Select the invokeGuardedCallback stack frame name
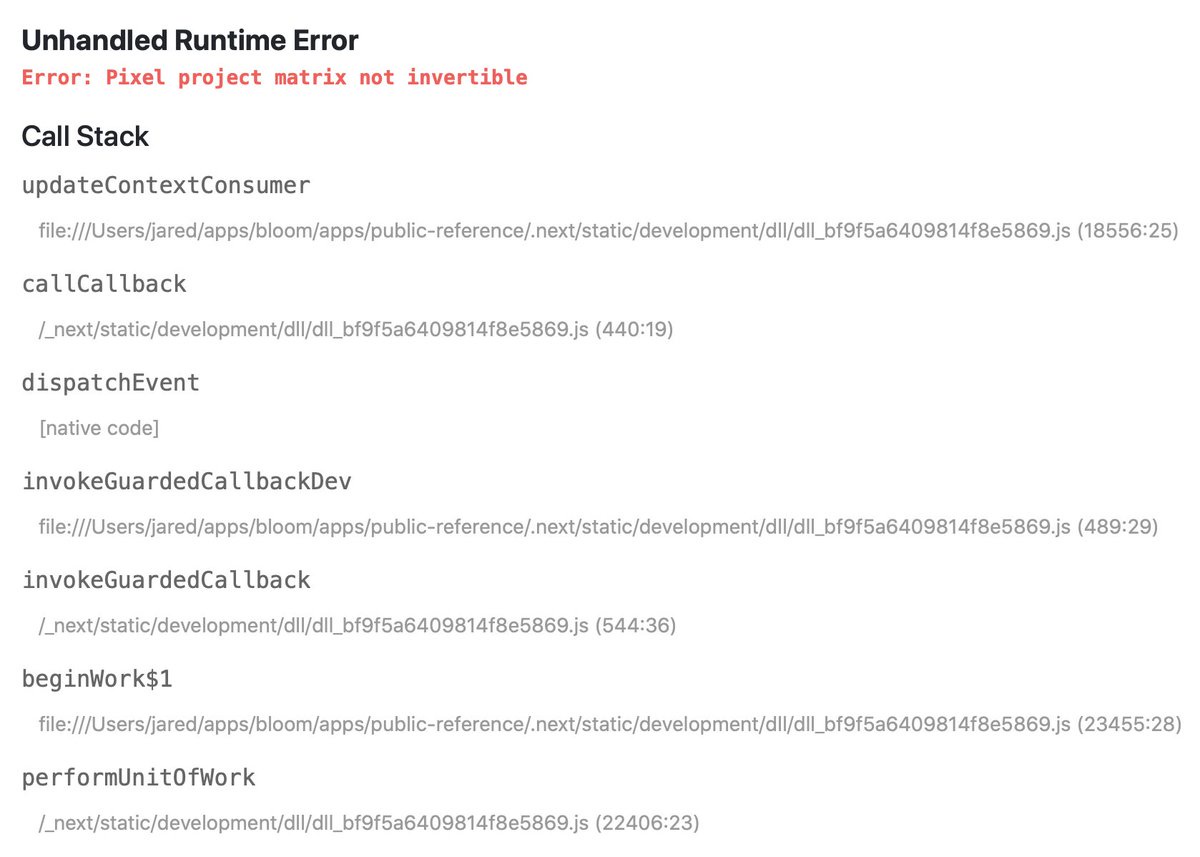This screenshot has height=857, width=1200. (x=166, y=580)
